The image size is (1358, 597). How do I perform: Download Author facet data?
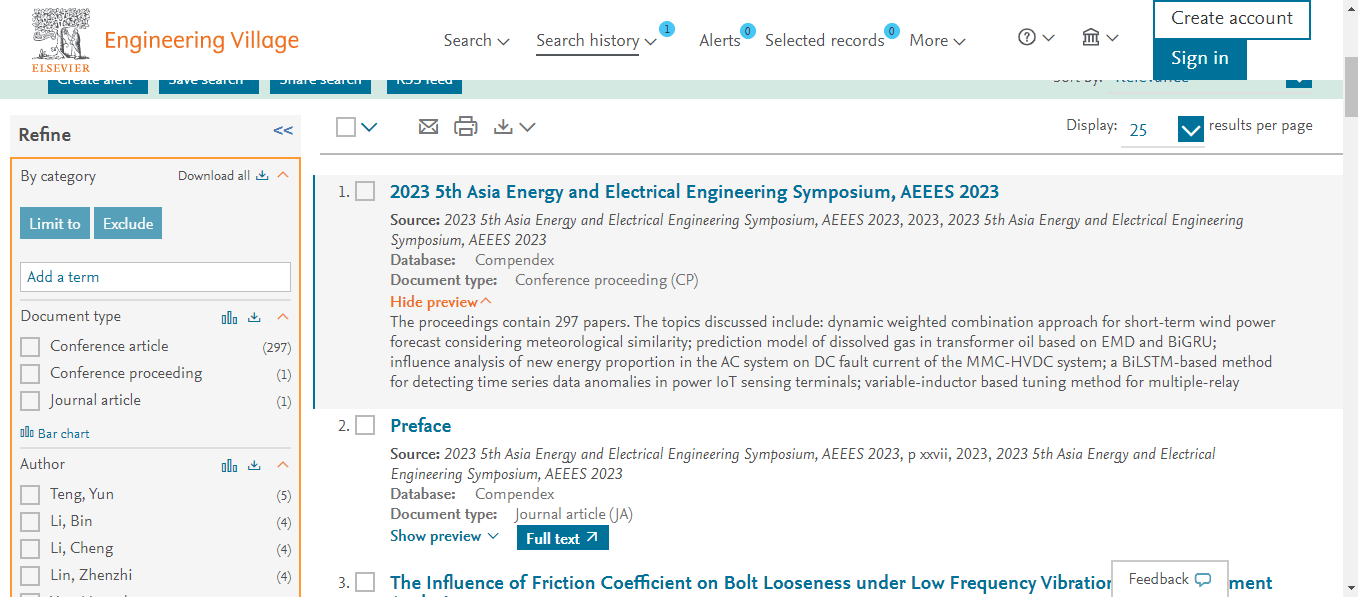[x=254, y=465]
